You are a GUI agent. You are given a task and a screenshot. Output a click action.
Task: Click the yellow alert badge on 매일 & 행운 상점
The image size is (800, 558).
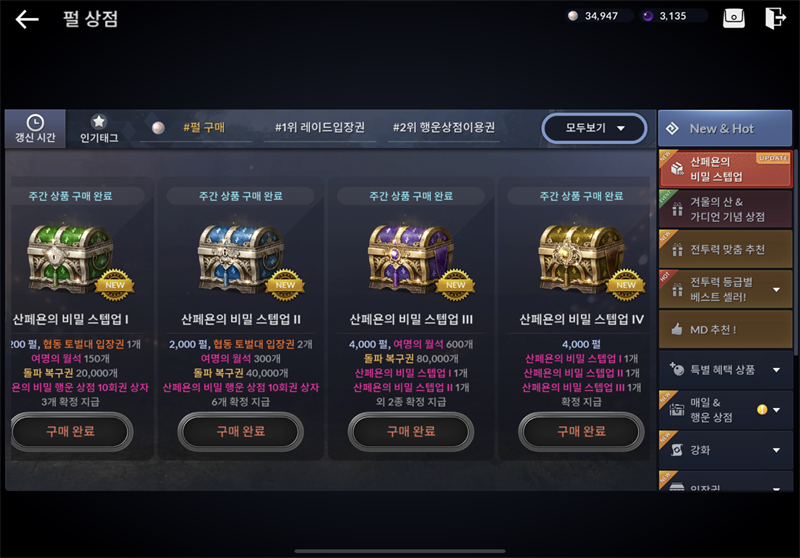(762, 410)
